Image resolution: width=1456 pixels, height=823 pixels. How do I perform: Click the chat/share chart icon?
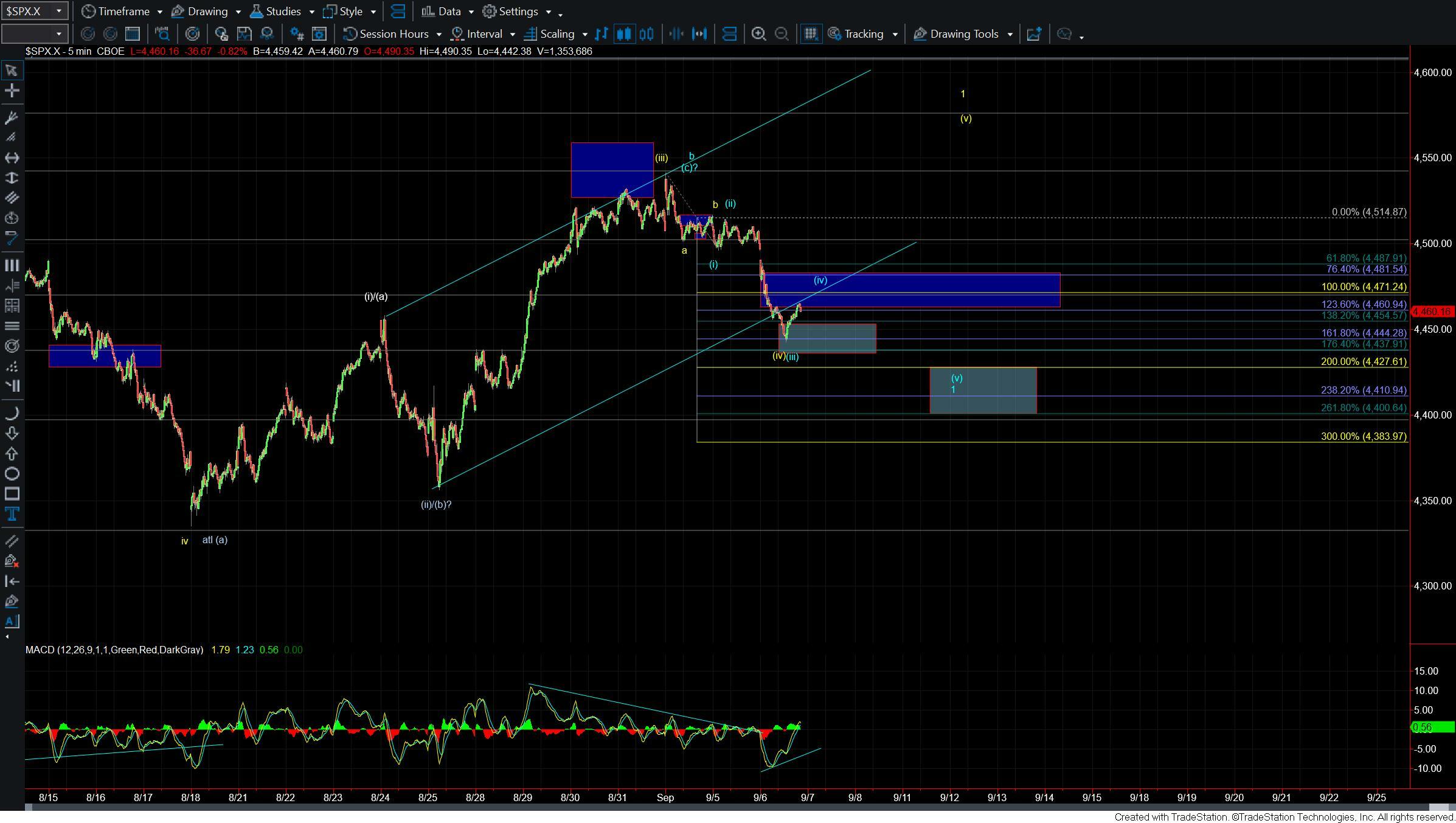click(x=1064, y=34)
